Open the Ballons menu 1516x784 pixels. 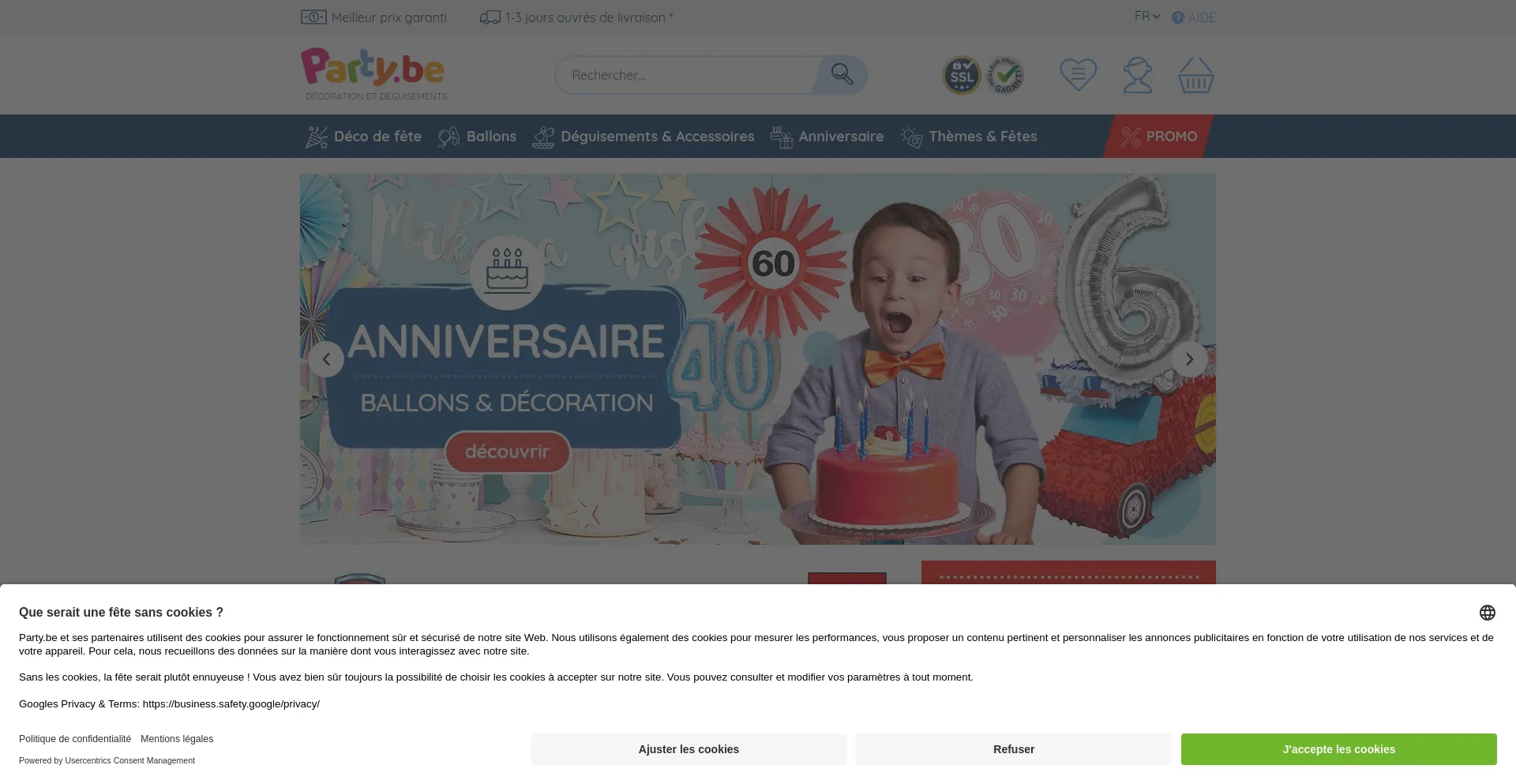(x=478, y=137)
